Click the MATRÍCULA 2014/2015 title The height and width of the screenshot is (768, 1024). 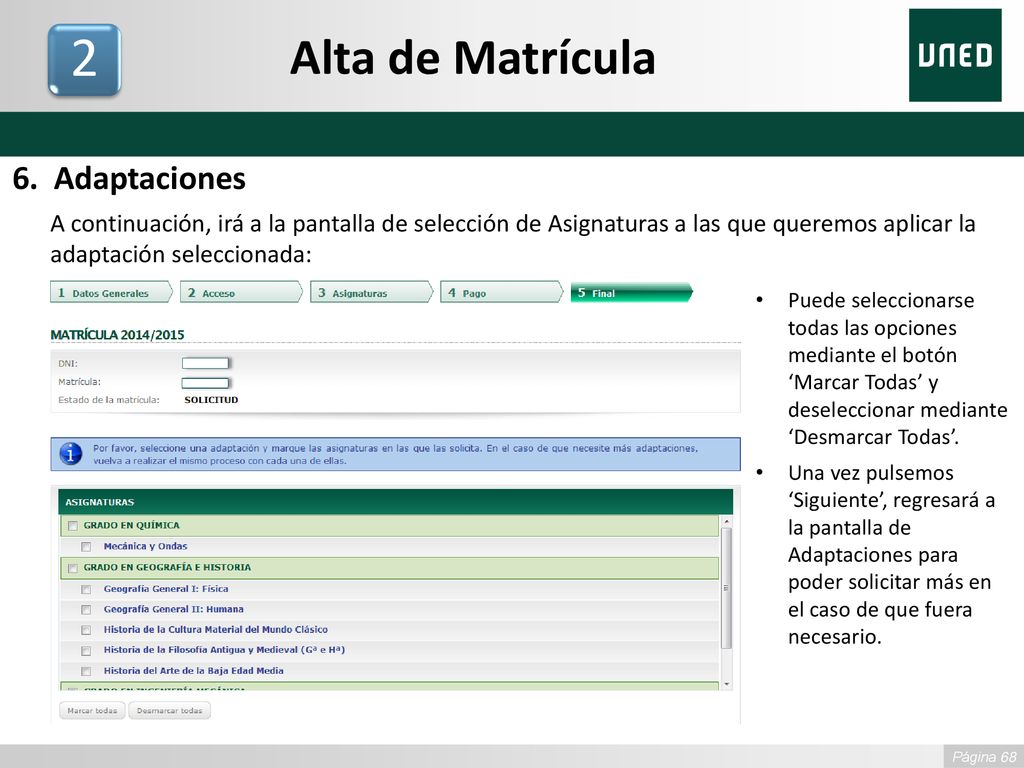point(118,335)
